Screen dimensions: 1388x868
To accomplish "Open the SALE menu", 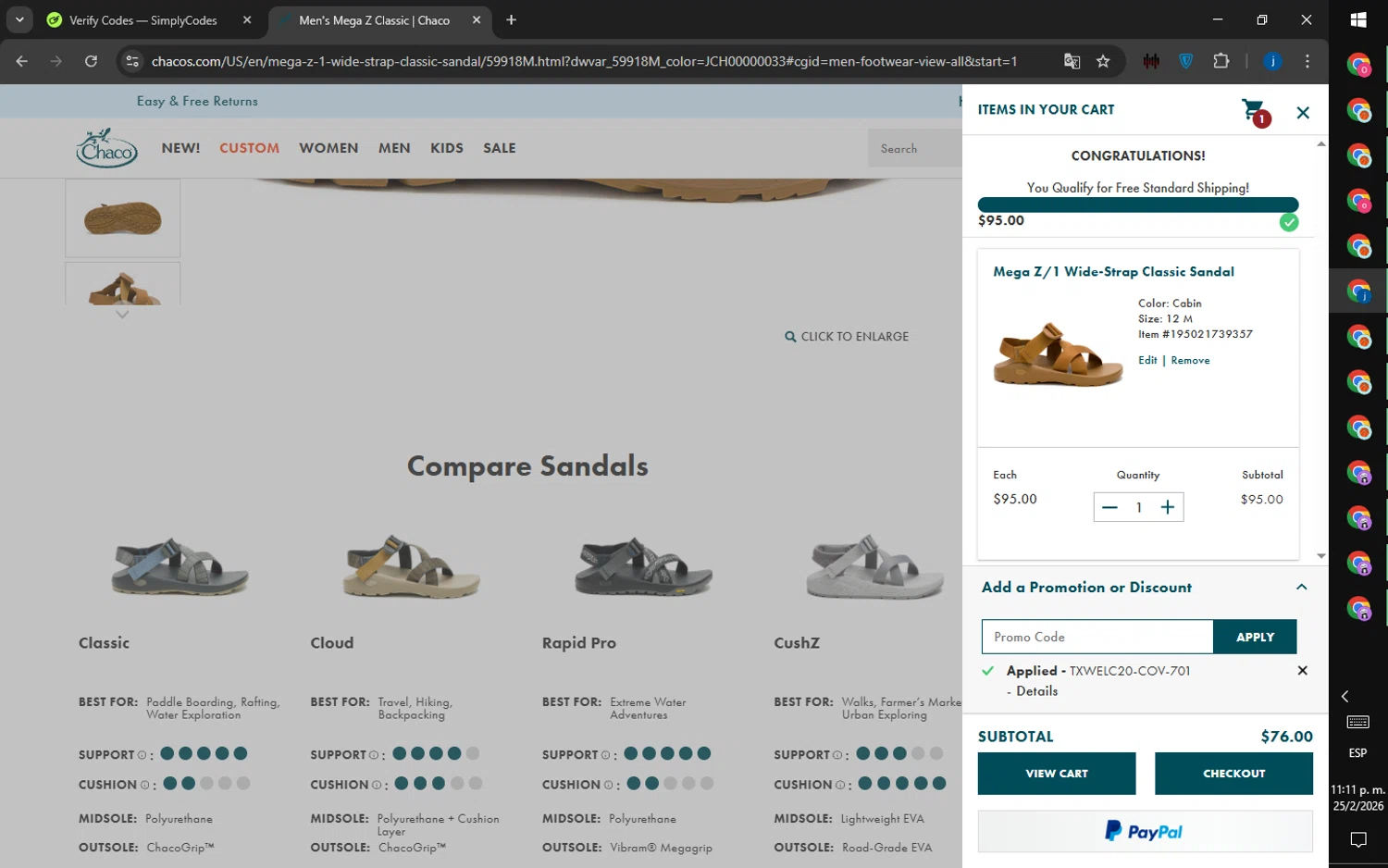I will tap(500, 148).
